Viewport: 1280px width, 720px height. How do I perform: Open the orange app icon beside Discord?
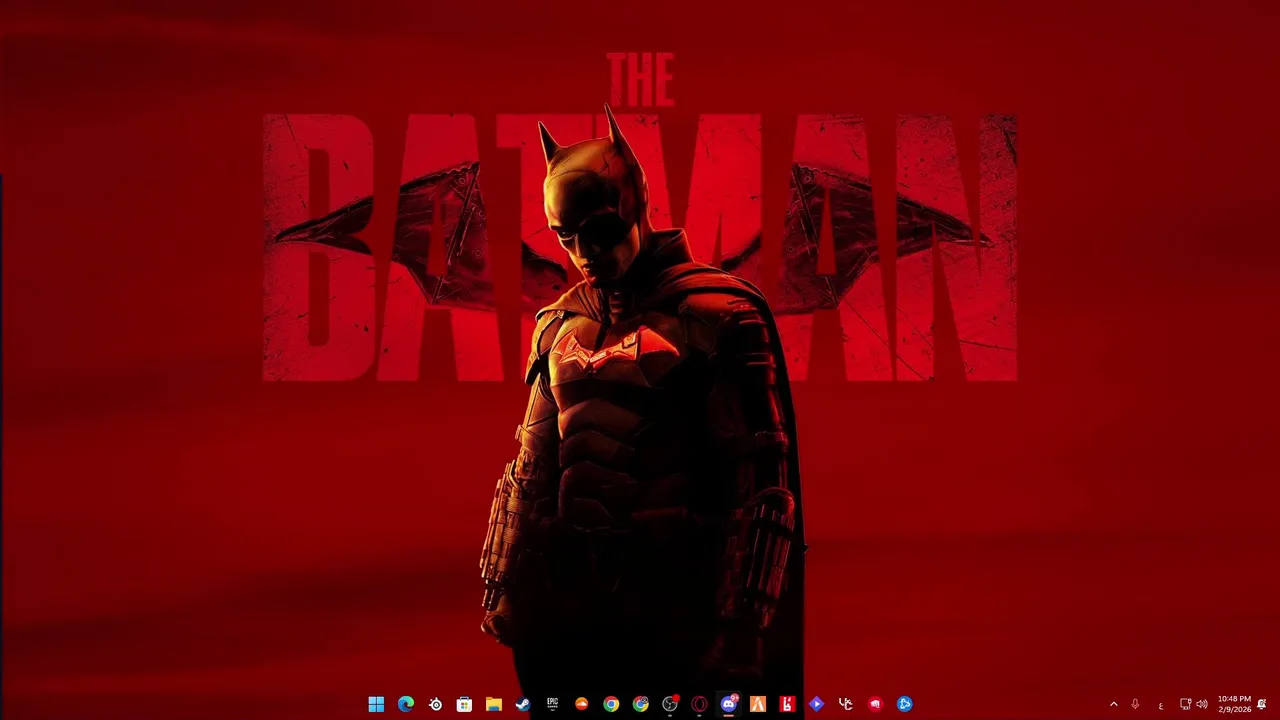758,704
